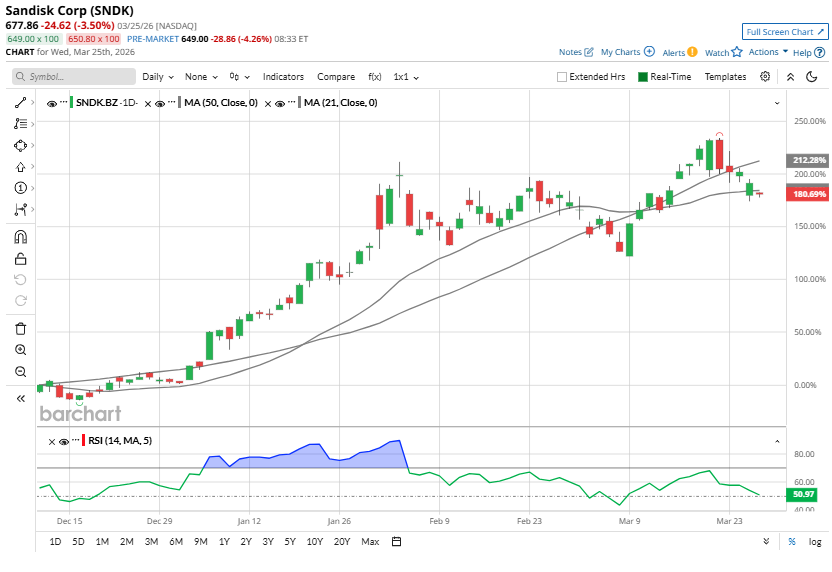Create an alert via Alerts icon
Image resolution: width=832 pixels, height=572 pixels.
692,52
